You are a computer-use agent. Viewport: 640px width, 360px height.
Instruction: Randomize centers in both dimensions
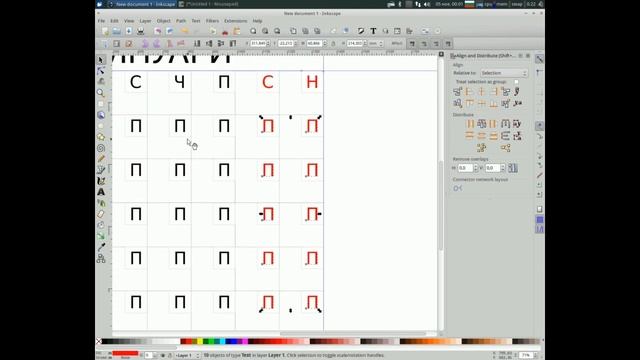(482, 148)
